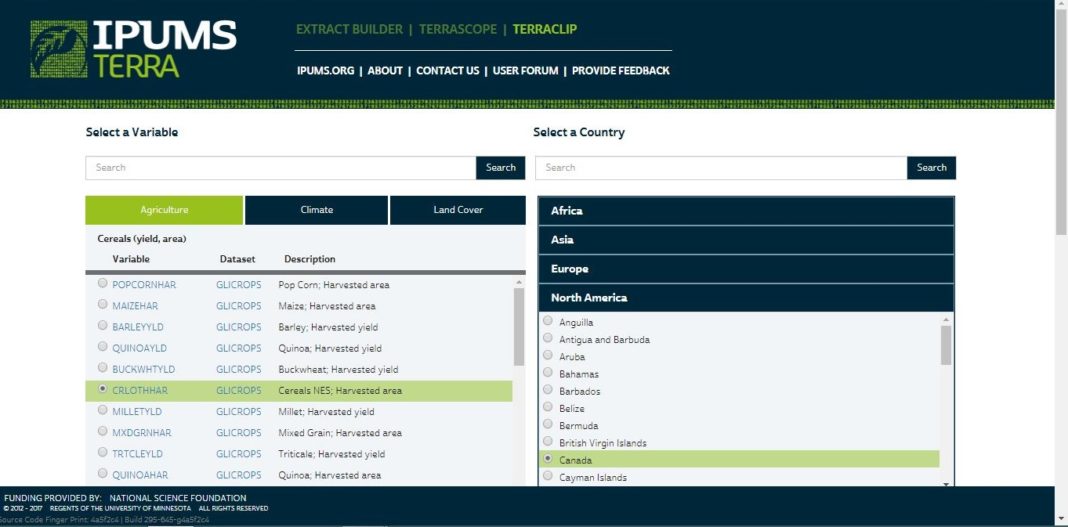Expand the Asia country list
This screenshot has width=1068, height=527.
click(x=745, y=240)
